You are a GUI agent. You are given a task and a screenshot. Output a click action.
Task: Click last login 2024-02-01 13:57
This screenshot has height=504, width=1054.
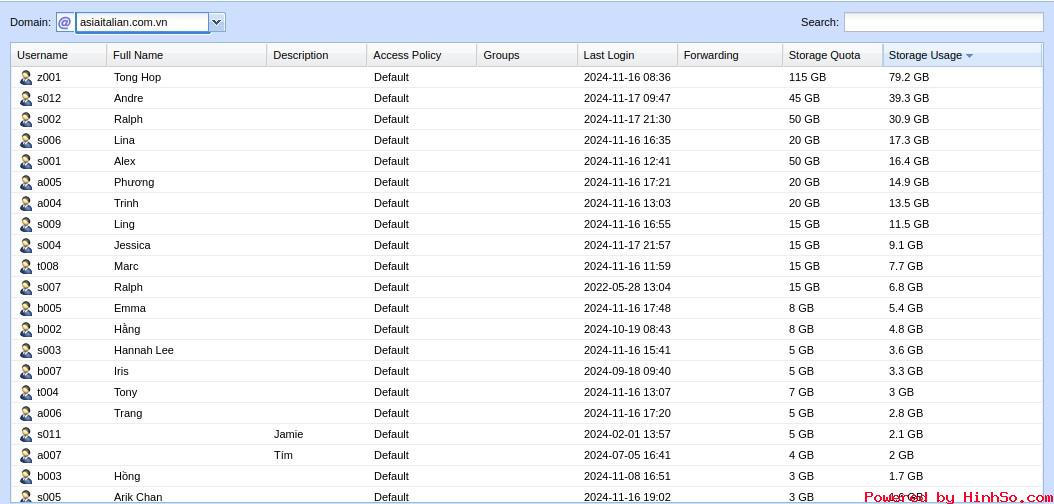[x=627, y=434]
